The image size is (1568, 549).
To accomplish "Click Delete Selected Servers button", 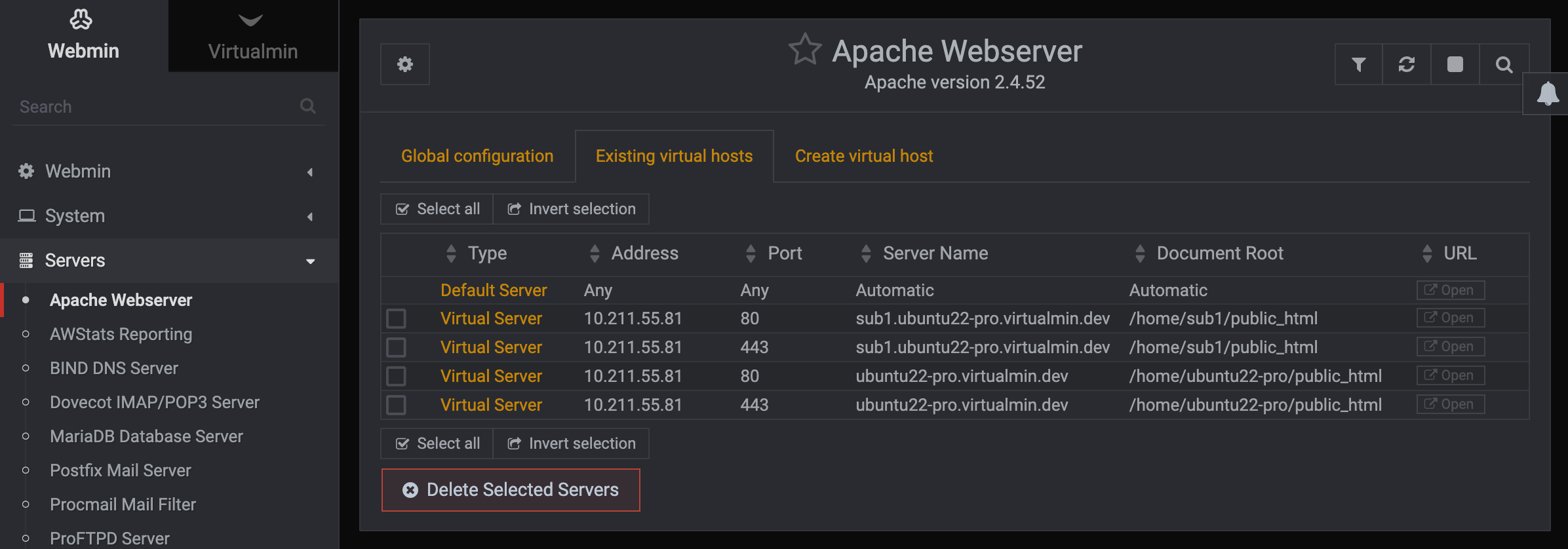I will (x=511, y=490).
